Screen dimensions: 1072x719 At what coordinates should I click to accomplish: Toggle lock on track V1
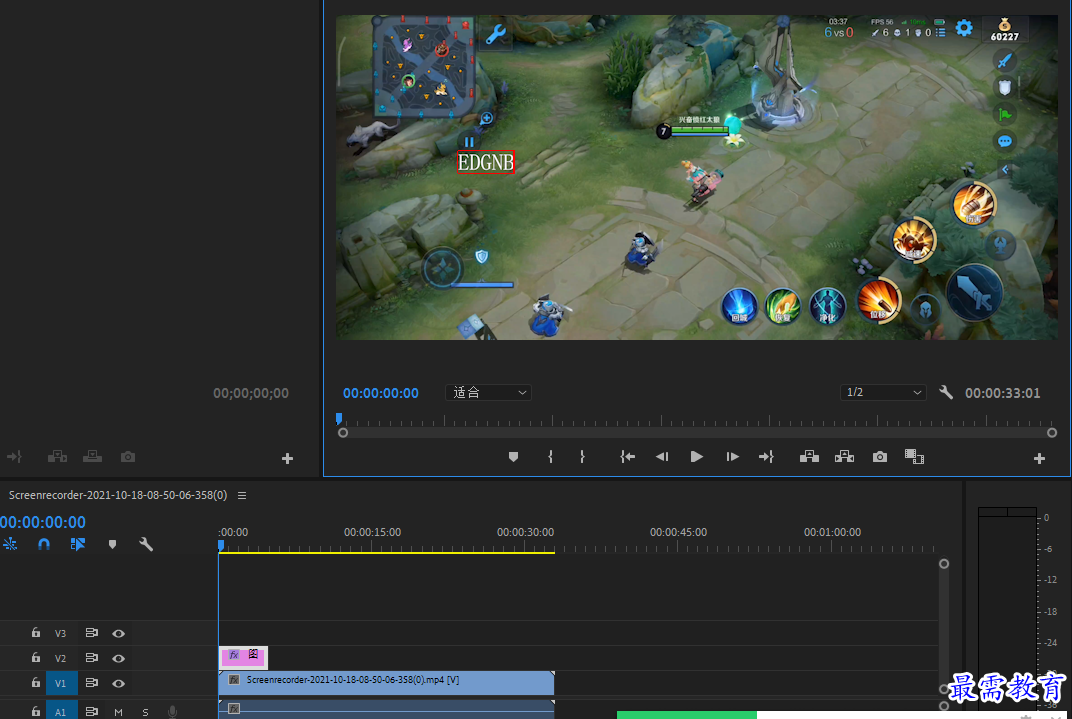(36, 682)
